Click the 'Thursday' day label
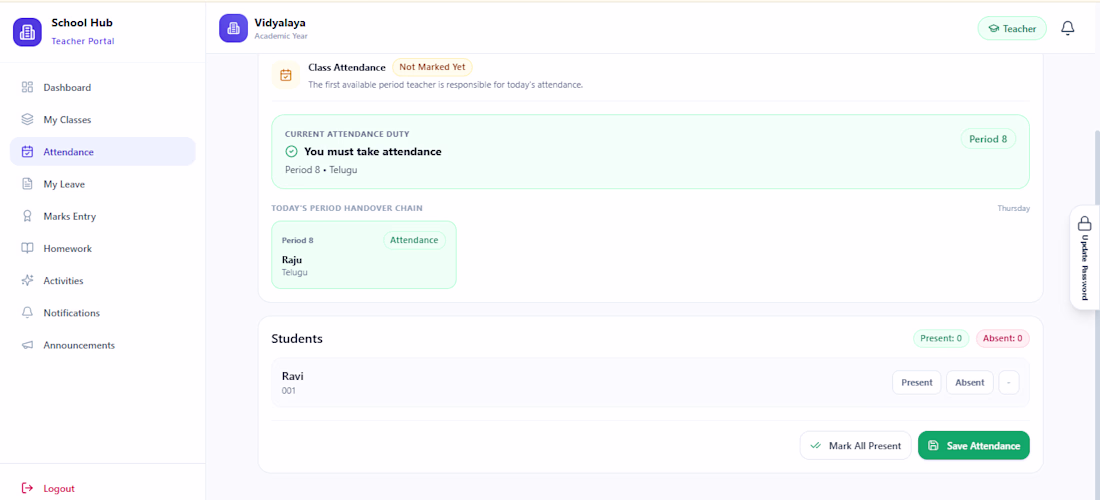1100x500 pixels. coord(1014,208)
